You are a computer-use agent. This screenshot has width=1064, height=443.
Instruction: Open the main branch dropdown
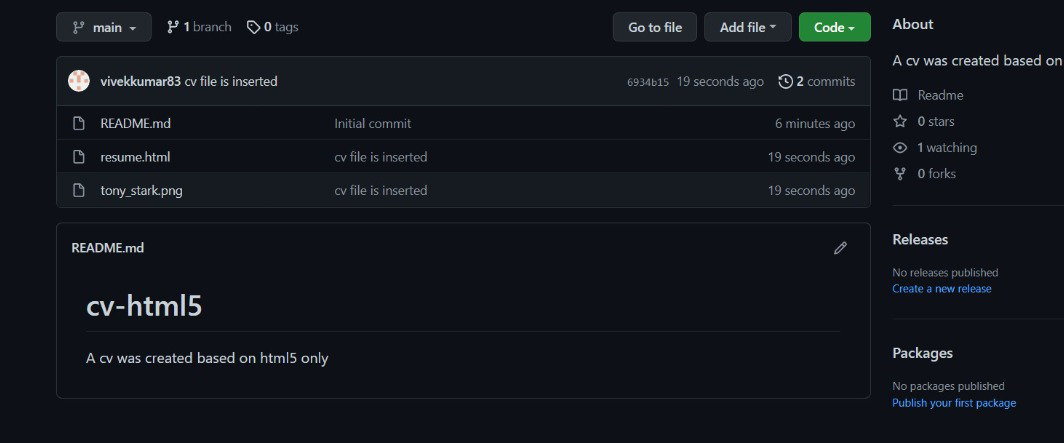tap(104, 27)
